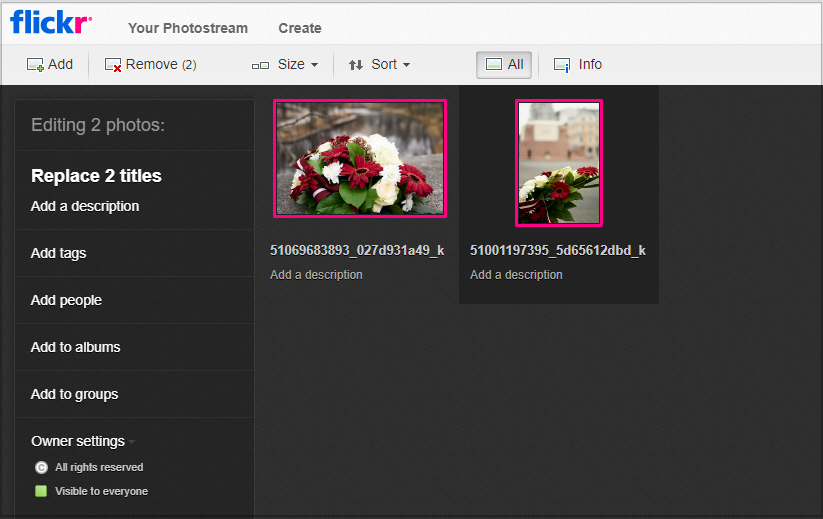Open the Sort dropdown arrow
Screen dimensions: 823x519
coord(406,65)
